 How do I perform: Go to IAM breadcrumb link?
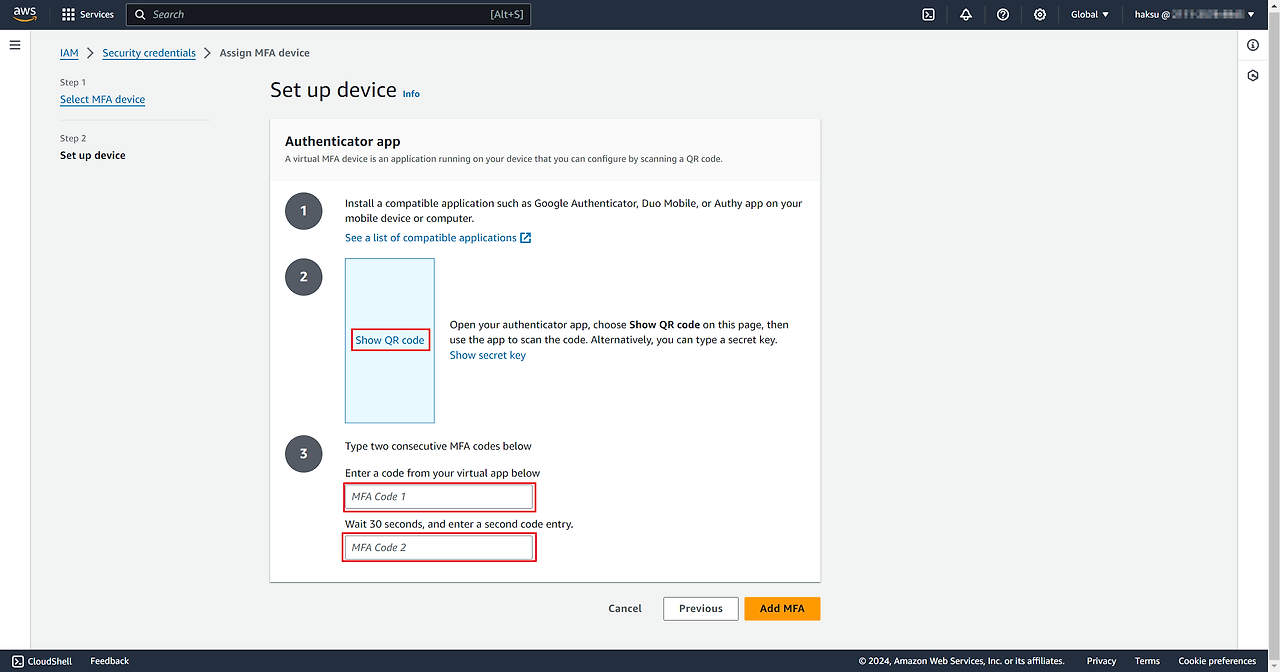pos(69,53)
